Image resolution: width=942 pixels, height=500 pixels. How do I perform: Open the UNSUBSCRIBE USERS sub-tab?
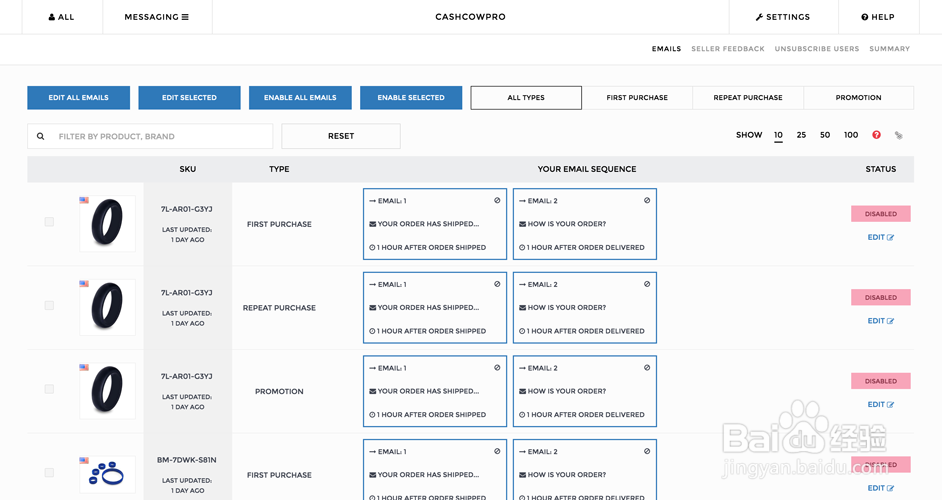(x=816, y=49)
